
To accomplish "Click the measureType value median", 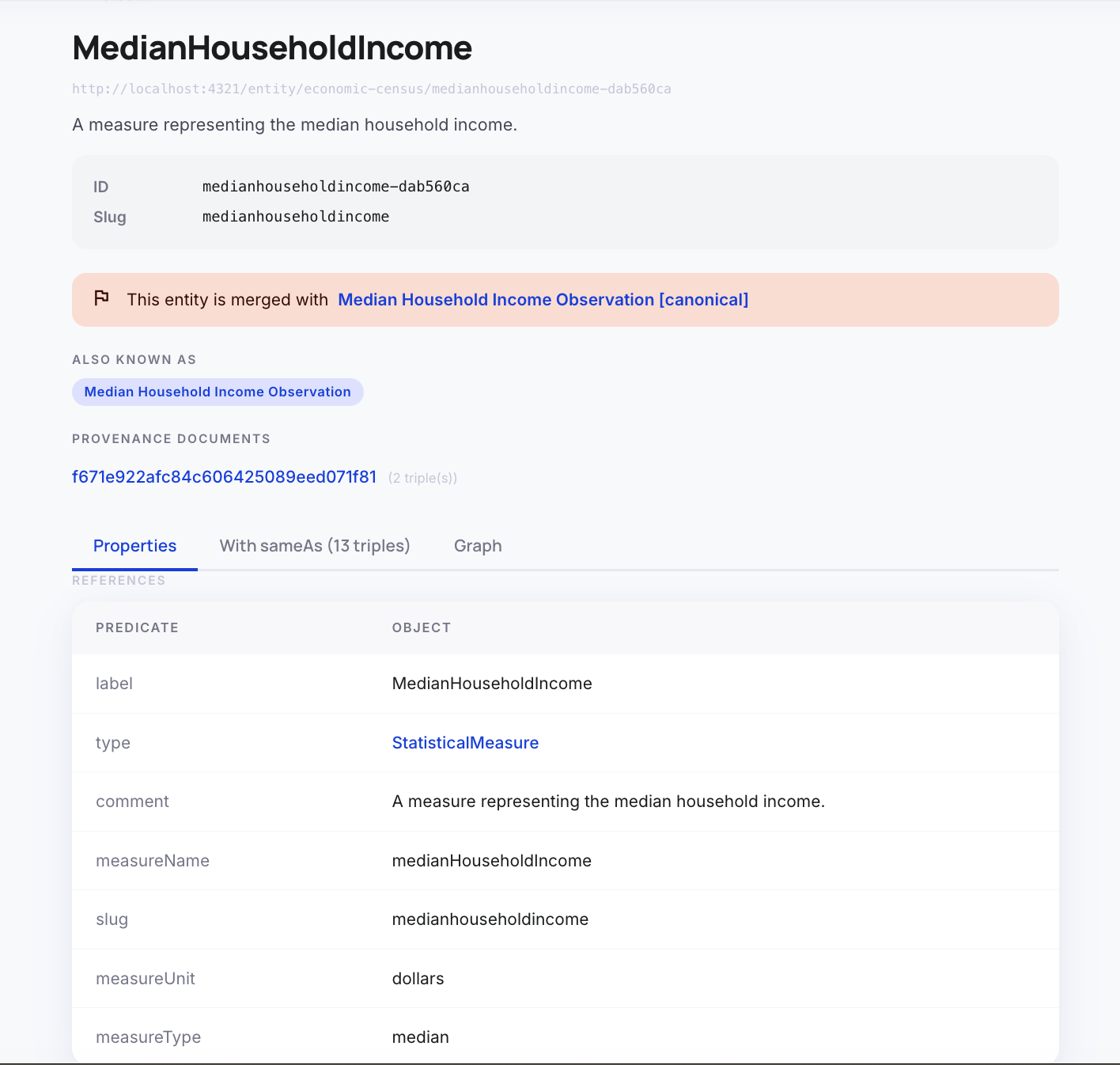I will (x=420, y=1037).
